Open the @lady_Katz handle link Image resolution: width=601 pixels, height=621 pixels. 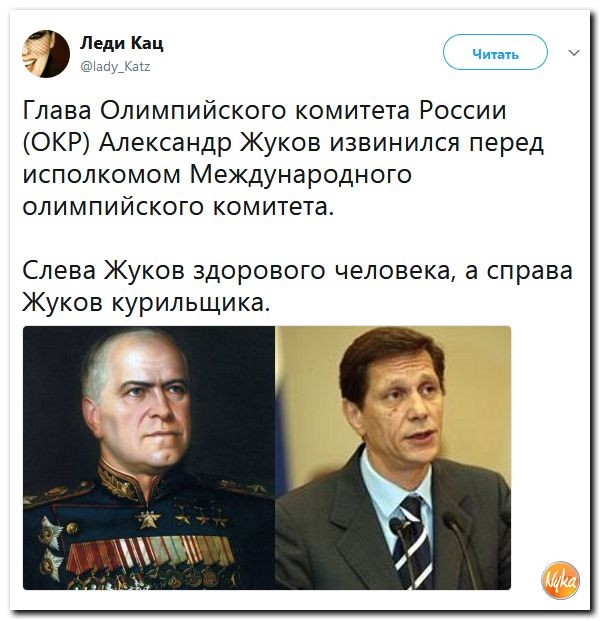coord(115,66)
